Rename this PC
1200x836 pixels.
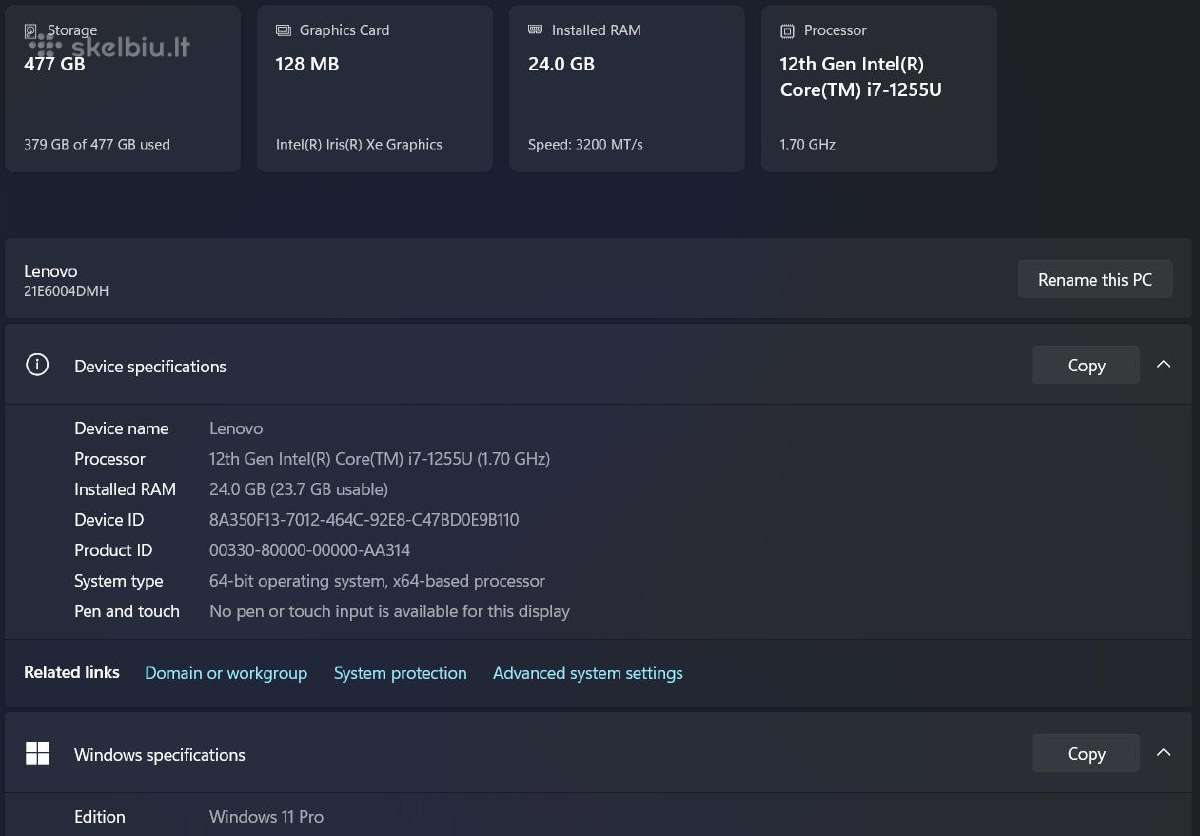click(1095, 280)
